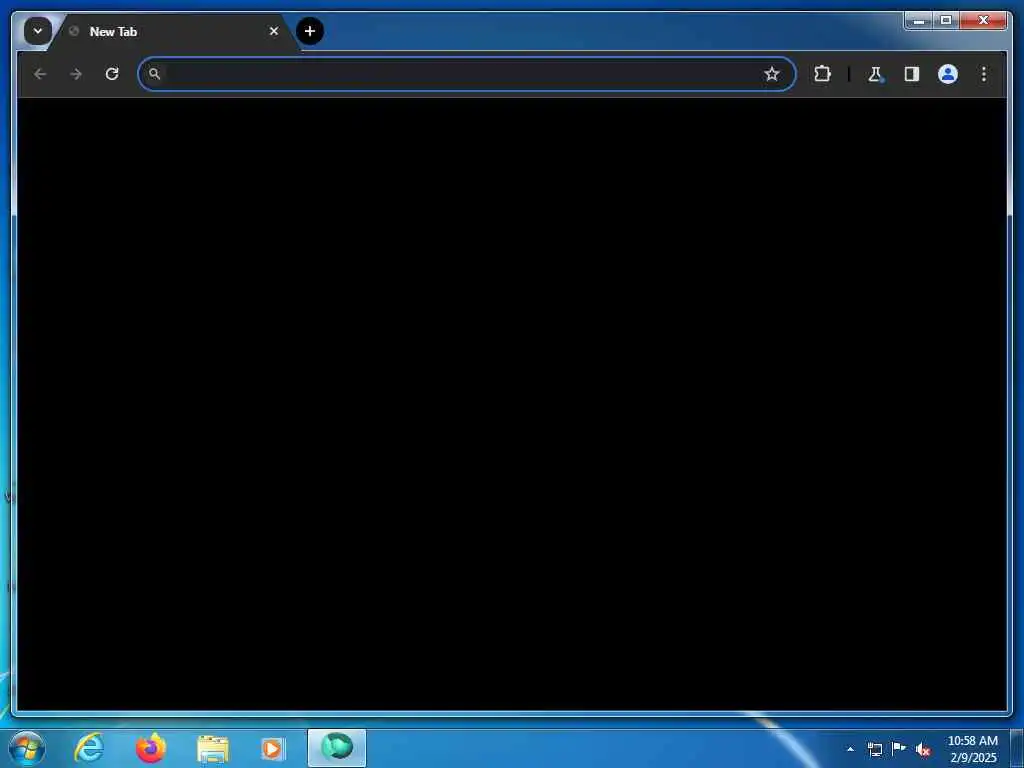The image size is (1024, 768).
Task: Close the New Tab tab
Action: [x=274, y=31]
